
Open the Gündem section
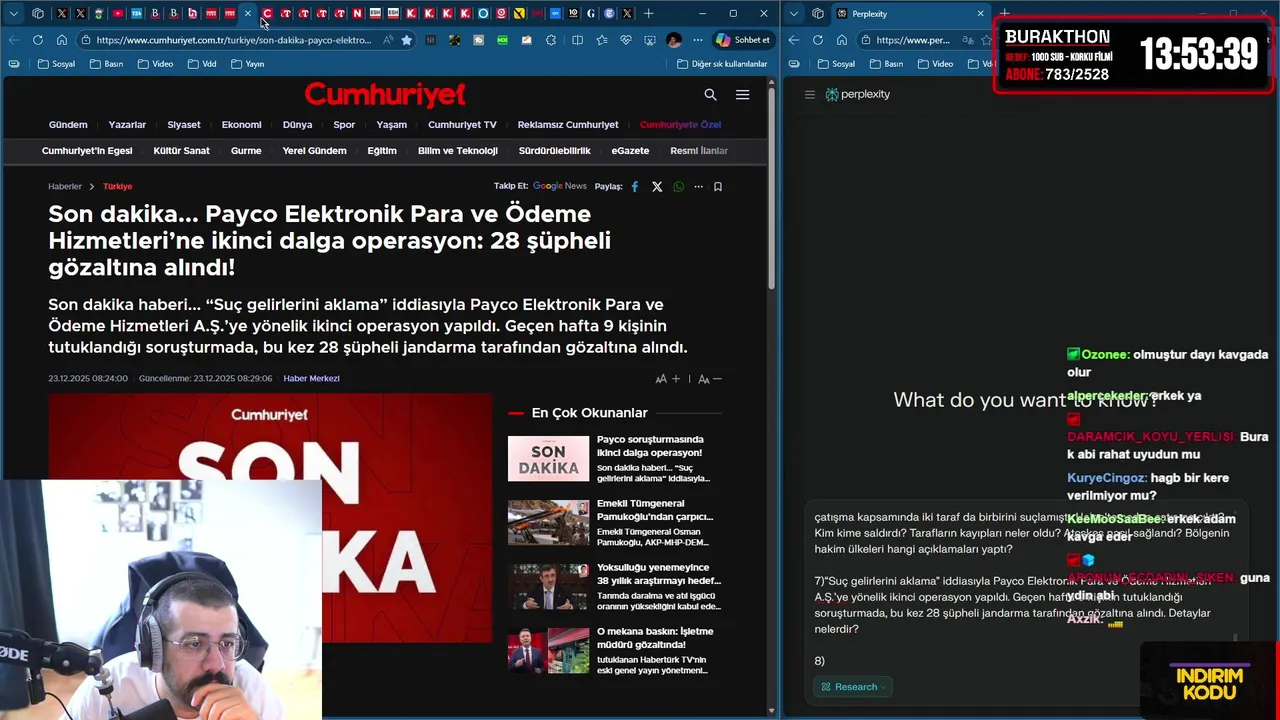coord(68,125)
